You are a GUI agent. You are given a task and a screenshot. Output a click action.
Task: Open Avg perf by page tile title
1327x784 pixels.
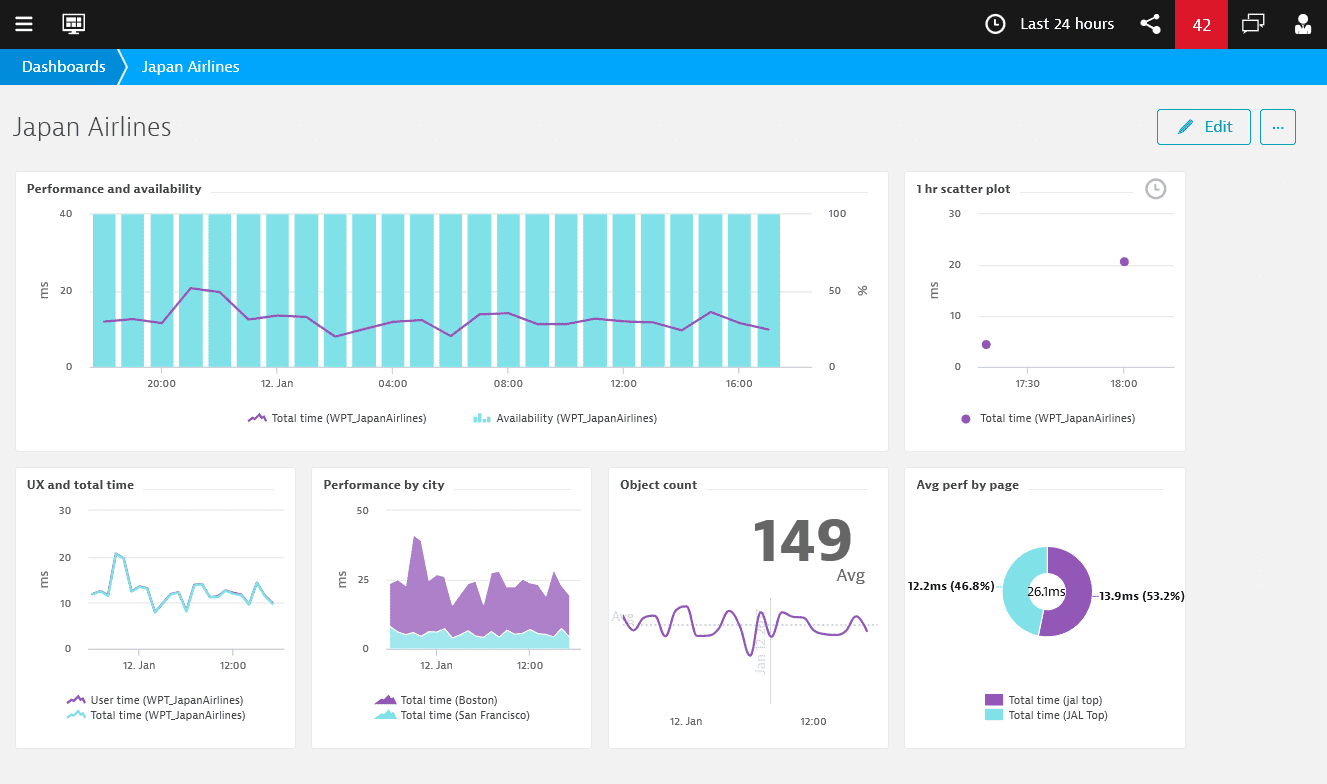point(968,485)
